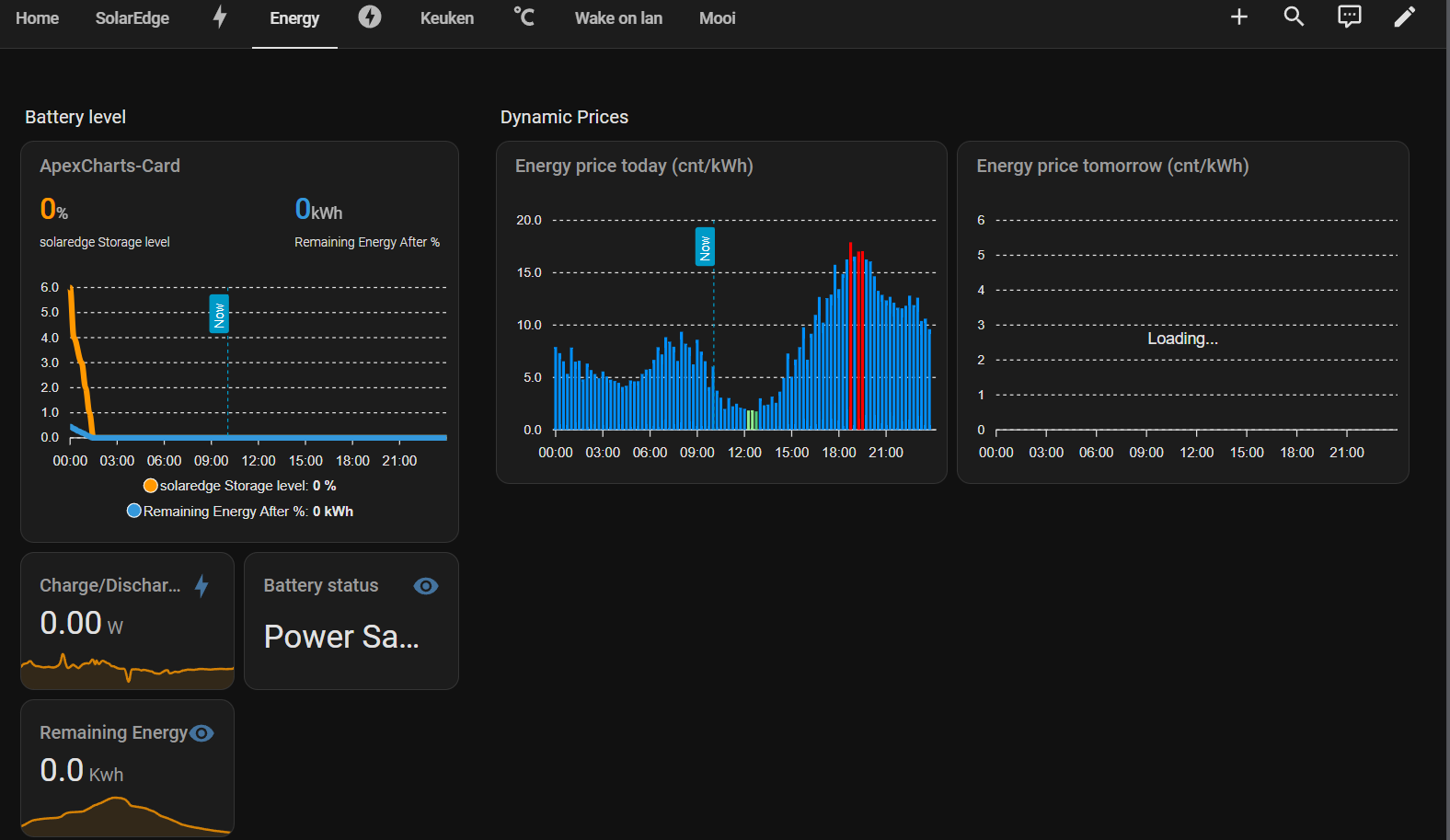Click the pencil edit dashboard icon
Viewport: 1450px width, 840px height.
click(1405, 17)
